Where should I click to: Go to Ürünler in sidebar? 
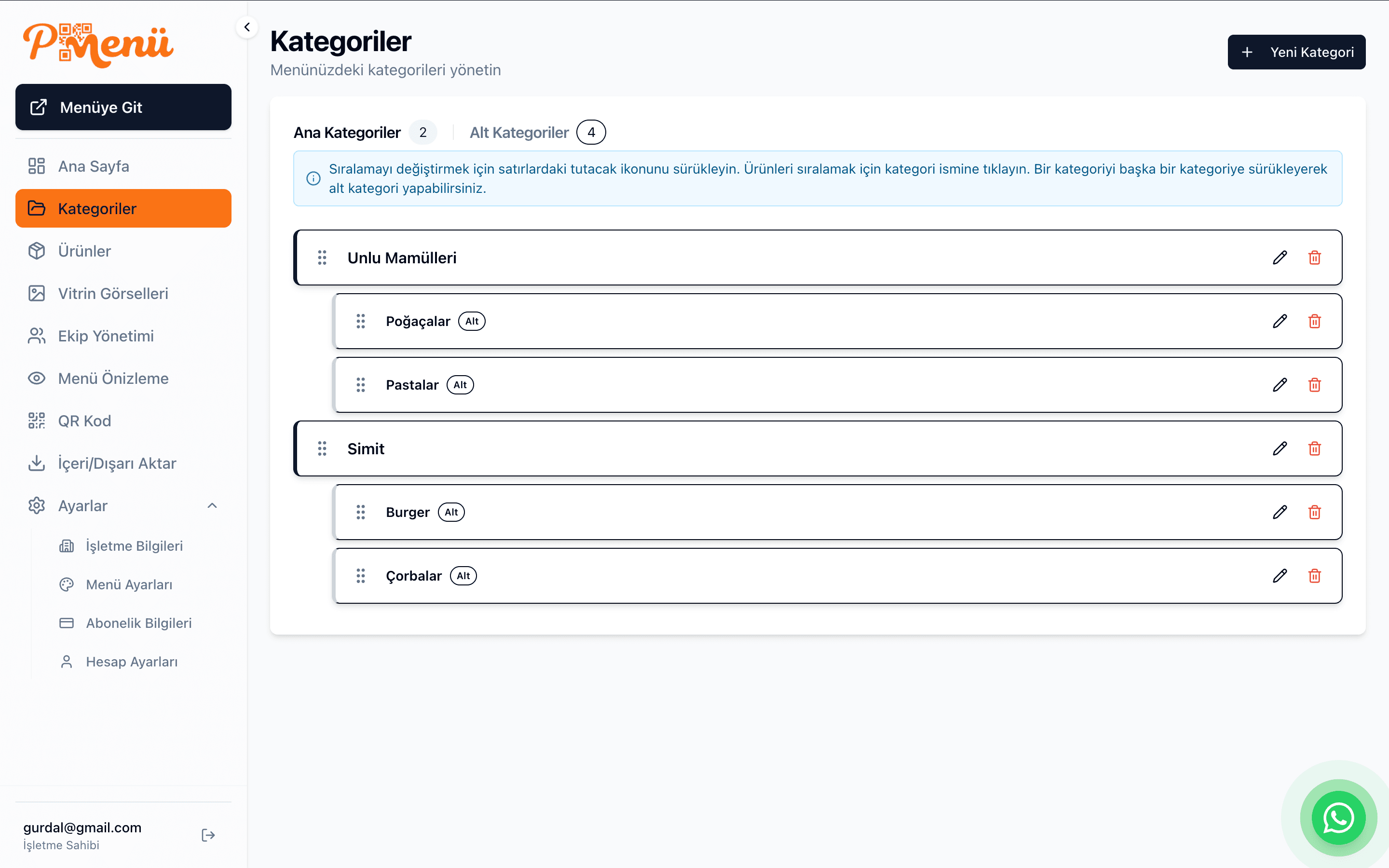pyautogui.click(x=84, y=251)
